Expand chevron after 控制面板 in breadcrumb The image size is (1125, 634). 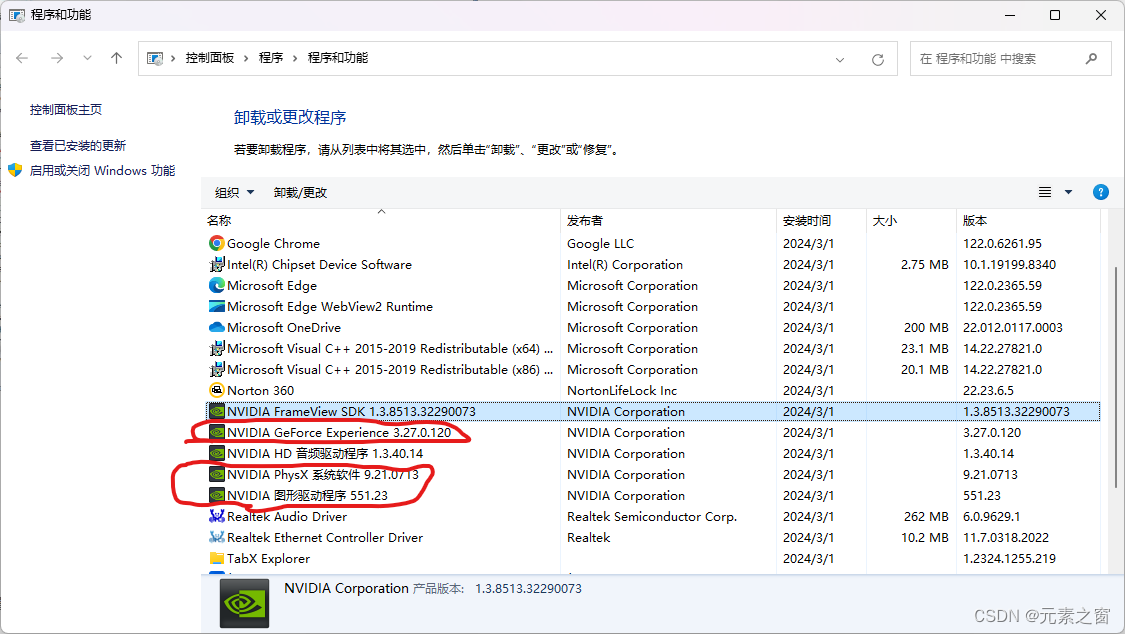click(245, 58)
